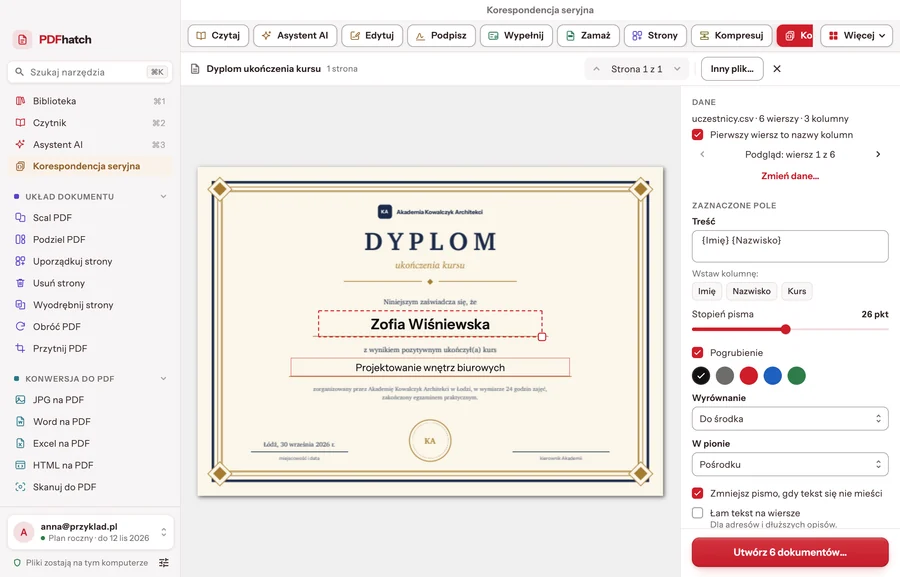Image resolution: width=900 pixels, height=577 pixels.
Task: Toggle Pierwszy wiersz to nazwy kolumn
Action: click(x=697, y=135)
